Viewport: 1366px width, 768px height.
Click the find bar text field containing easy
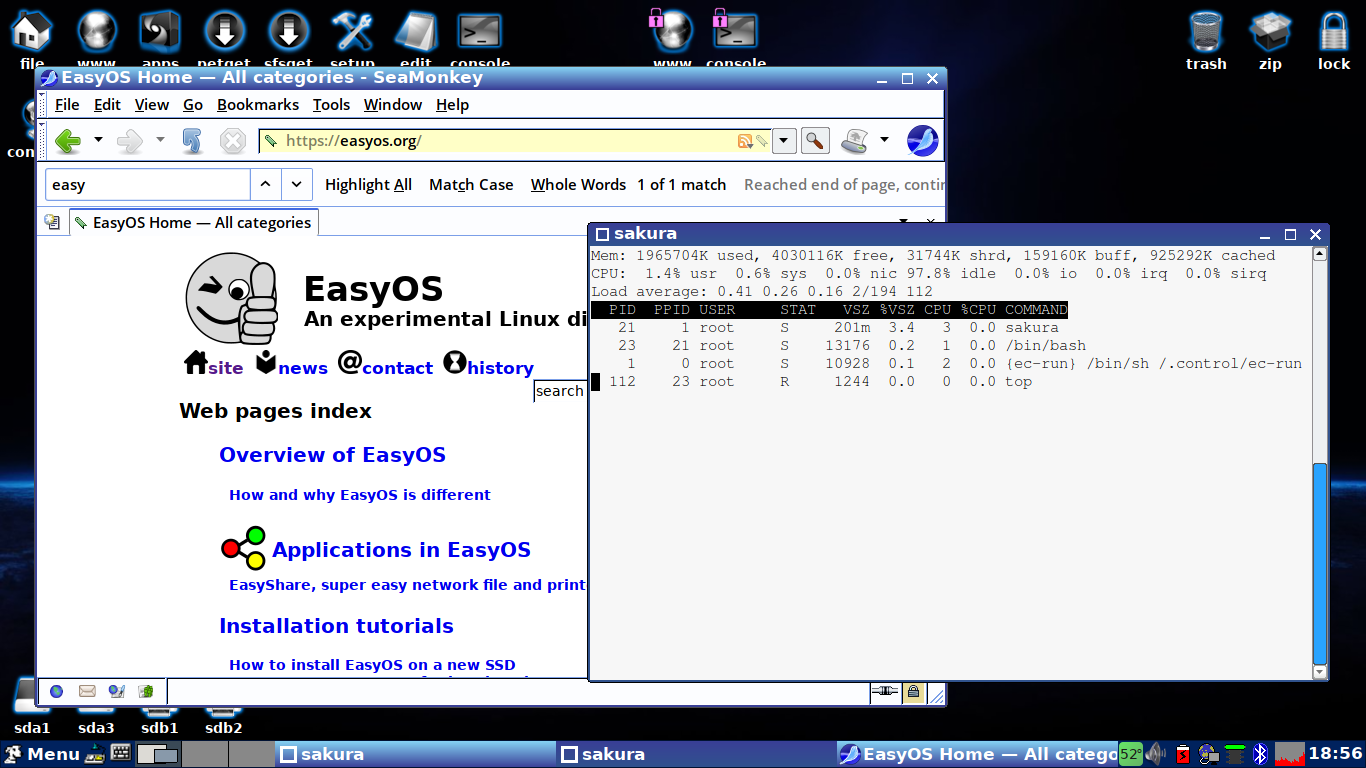click(x=148, y=185)
